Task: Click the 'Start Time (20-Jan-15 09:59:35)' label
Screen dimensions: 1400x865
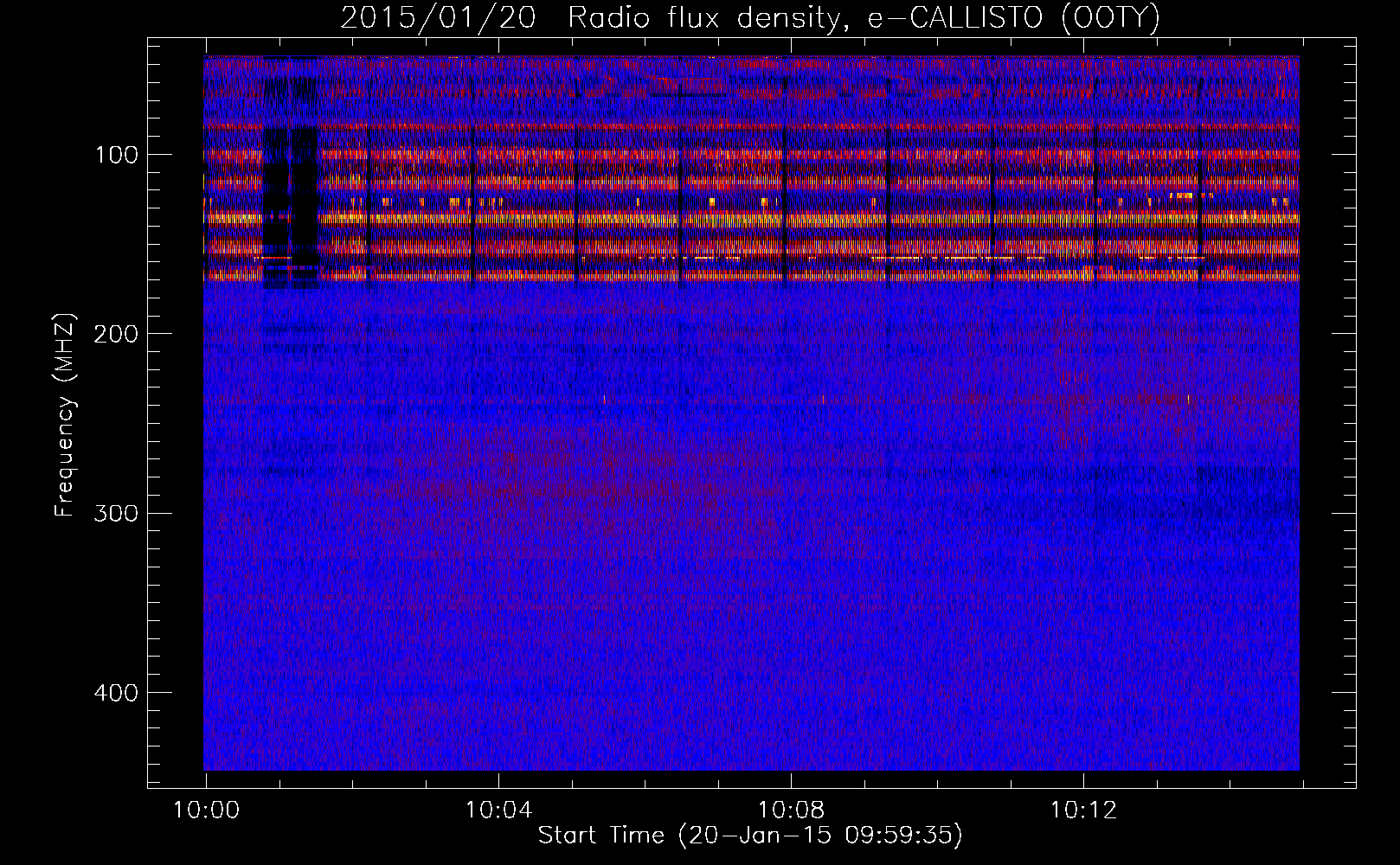Action: [750, 836]
